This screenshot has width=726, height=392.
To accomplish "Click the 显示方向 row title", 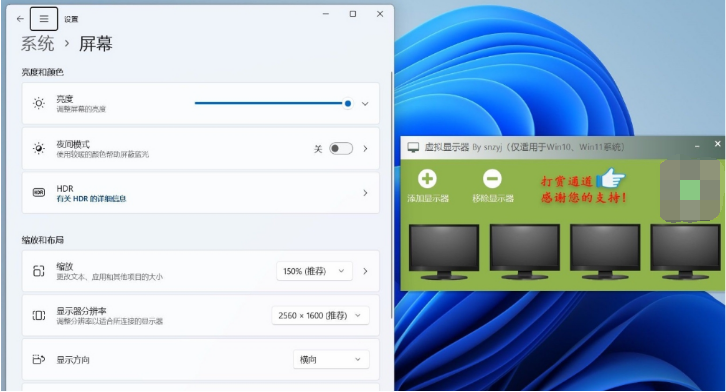I will coord(73,360).
